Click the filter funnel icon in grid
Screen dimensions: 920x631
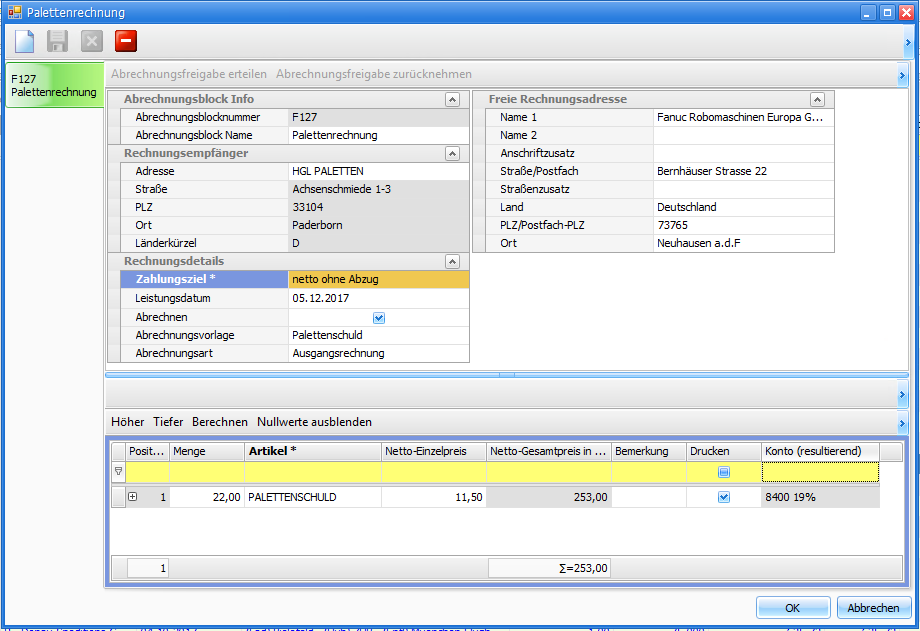119,471
